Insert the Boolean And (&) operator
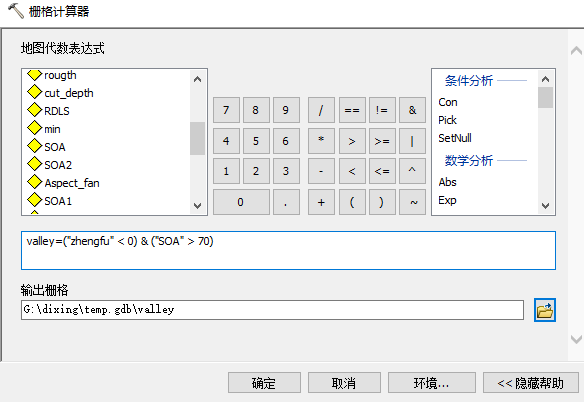This screenshot has width=584, height=402. tap(412, 110)
